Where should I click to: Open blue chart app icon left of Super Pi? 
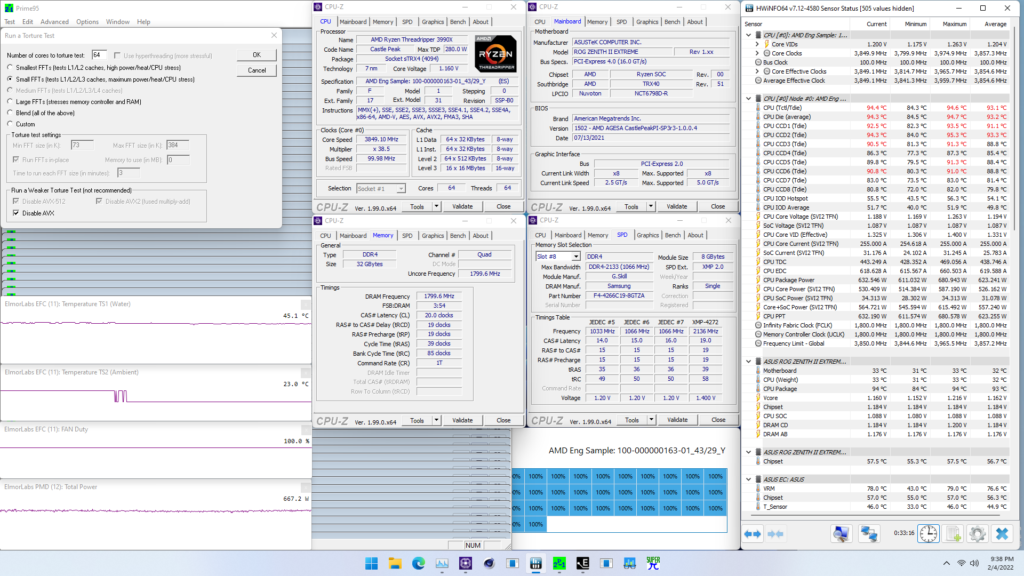tap(630, 563)
